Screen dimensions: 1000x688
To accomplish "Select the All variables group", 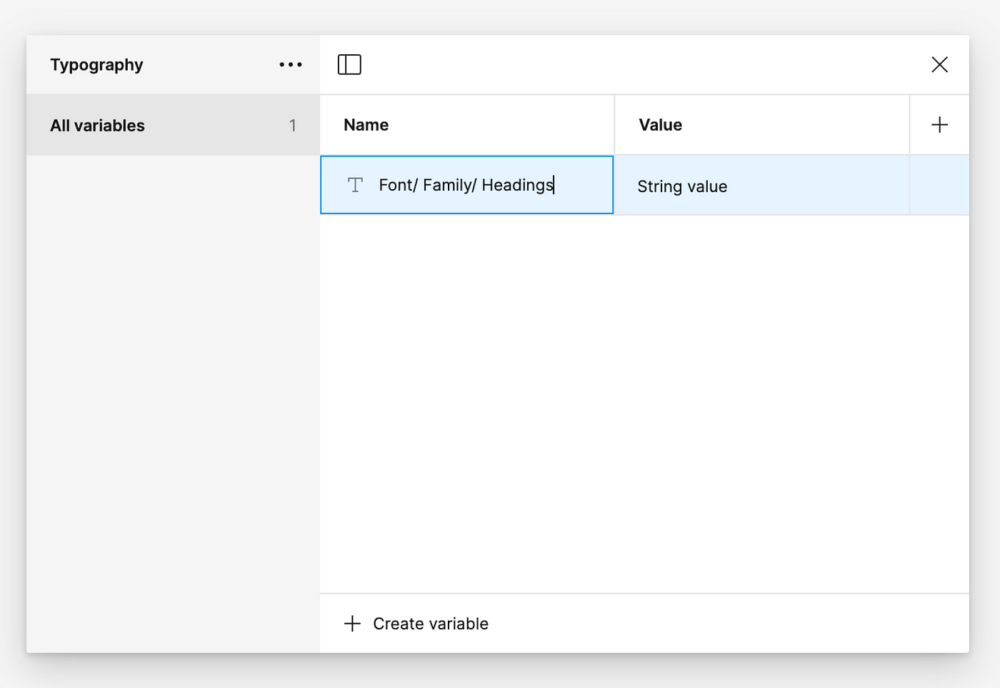I will pos(173,125).
